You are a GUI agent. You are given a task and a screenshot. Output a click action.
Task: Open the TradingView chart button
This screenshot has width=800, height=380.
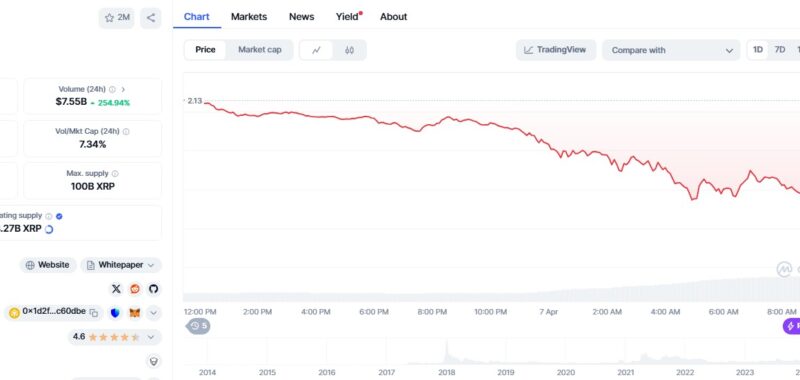556,50
